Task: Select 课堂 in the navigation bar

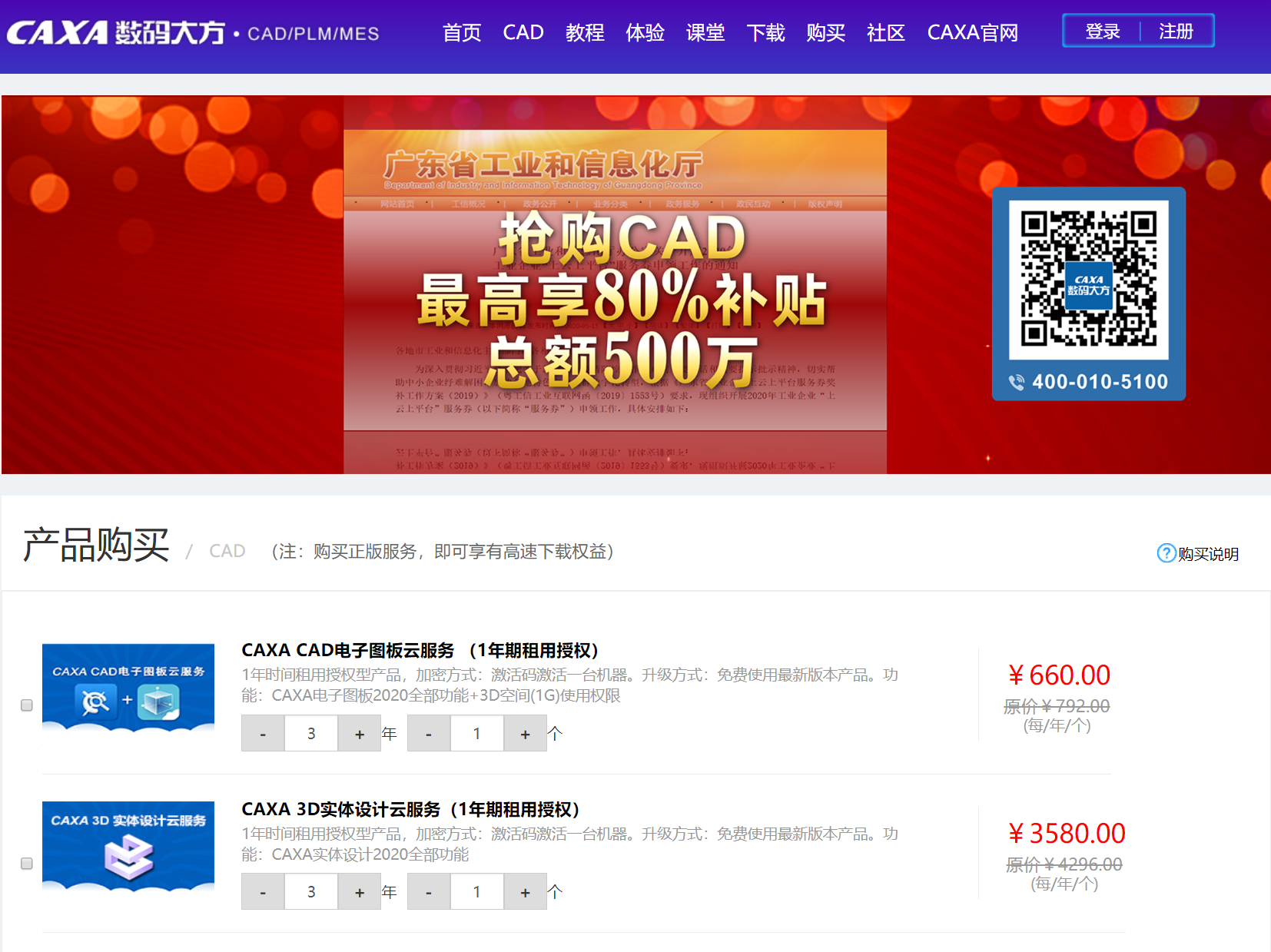Action: click(705, 32)
